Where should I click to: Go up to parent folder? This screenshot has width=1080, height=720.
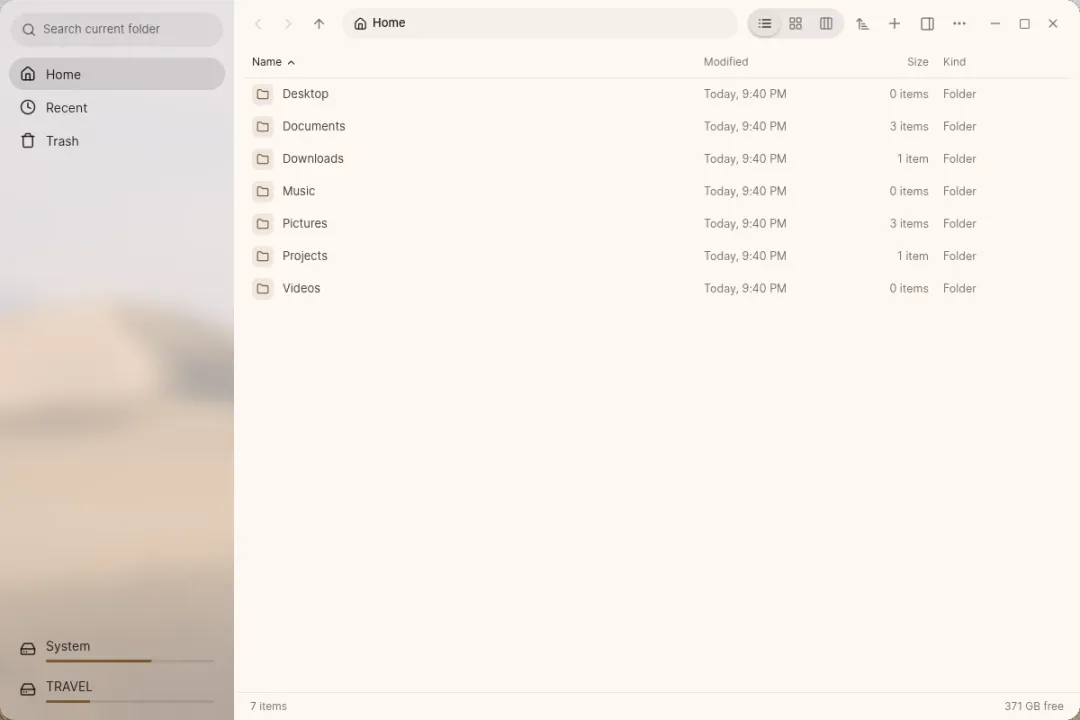319,24
